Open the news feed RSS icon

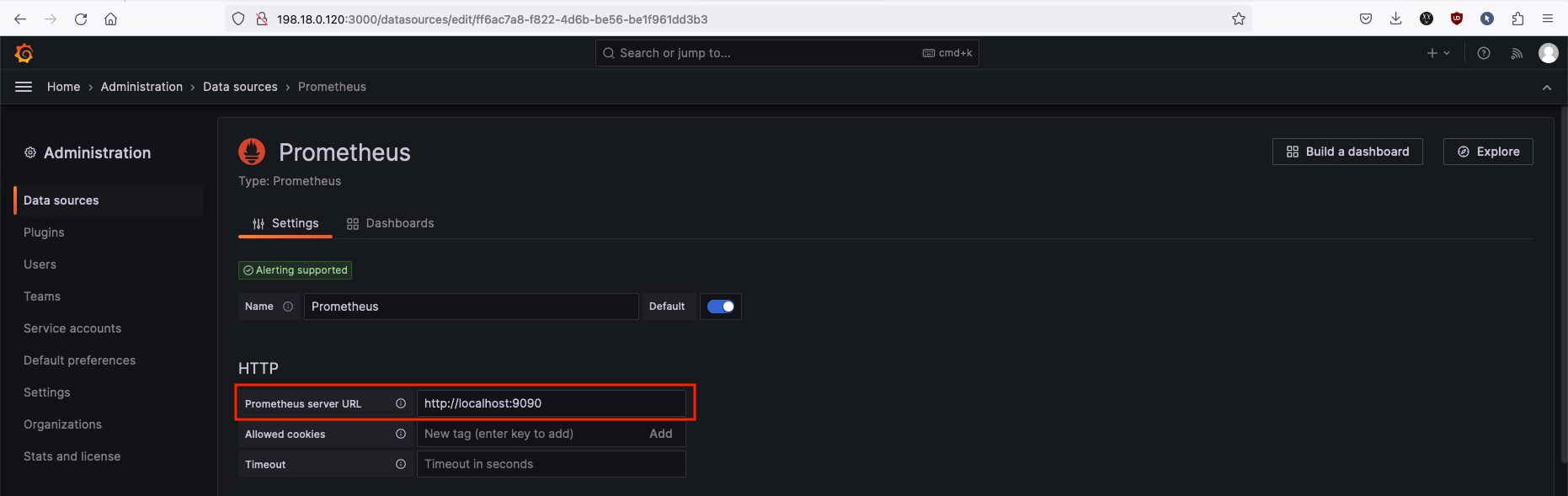[x=1517, y=53]
